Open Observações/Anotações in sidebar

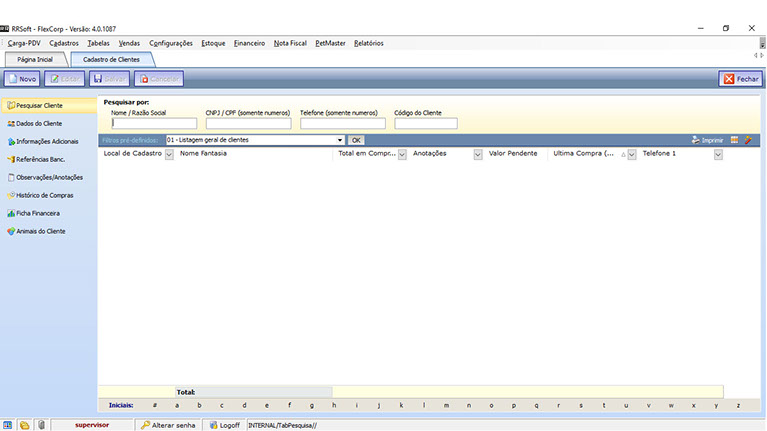tap(48, 177)
